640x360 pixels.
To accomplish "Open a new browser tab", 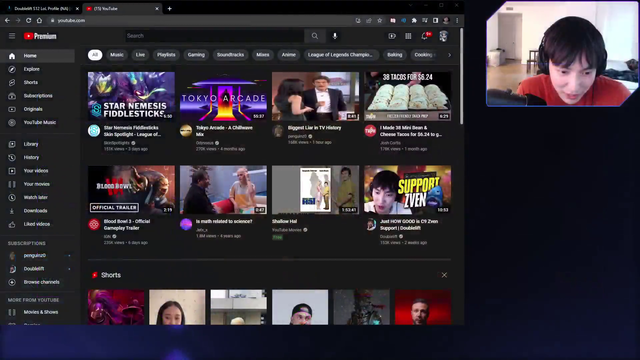I will [x=169, y=9].
